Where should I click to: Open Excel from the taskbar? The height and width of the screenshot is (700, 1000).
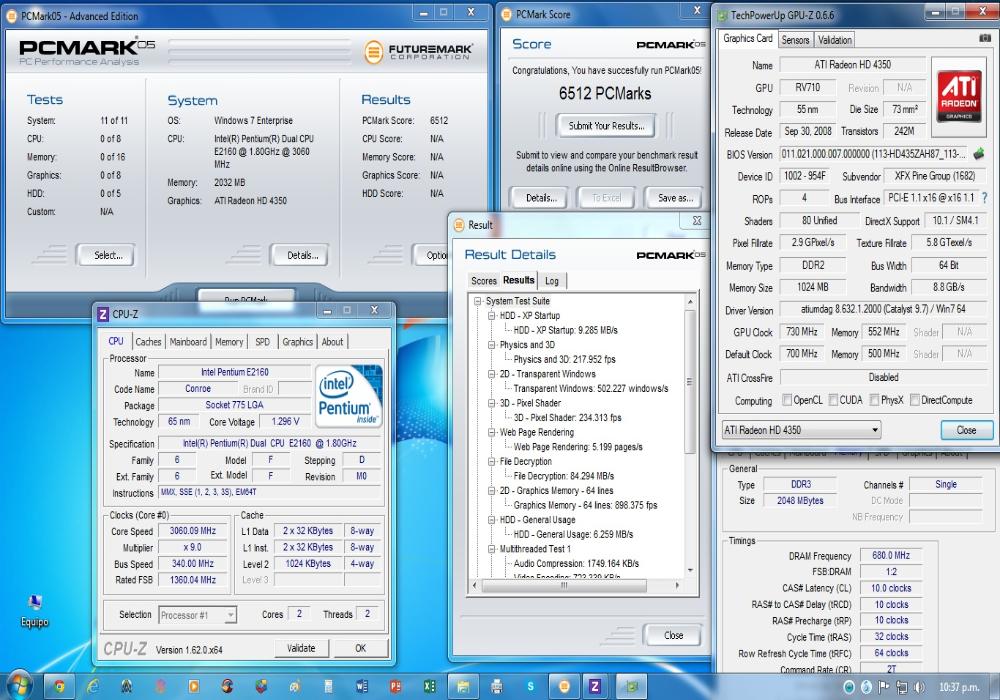coord(429,686)
